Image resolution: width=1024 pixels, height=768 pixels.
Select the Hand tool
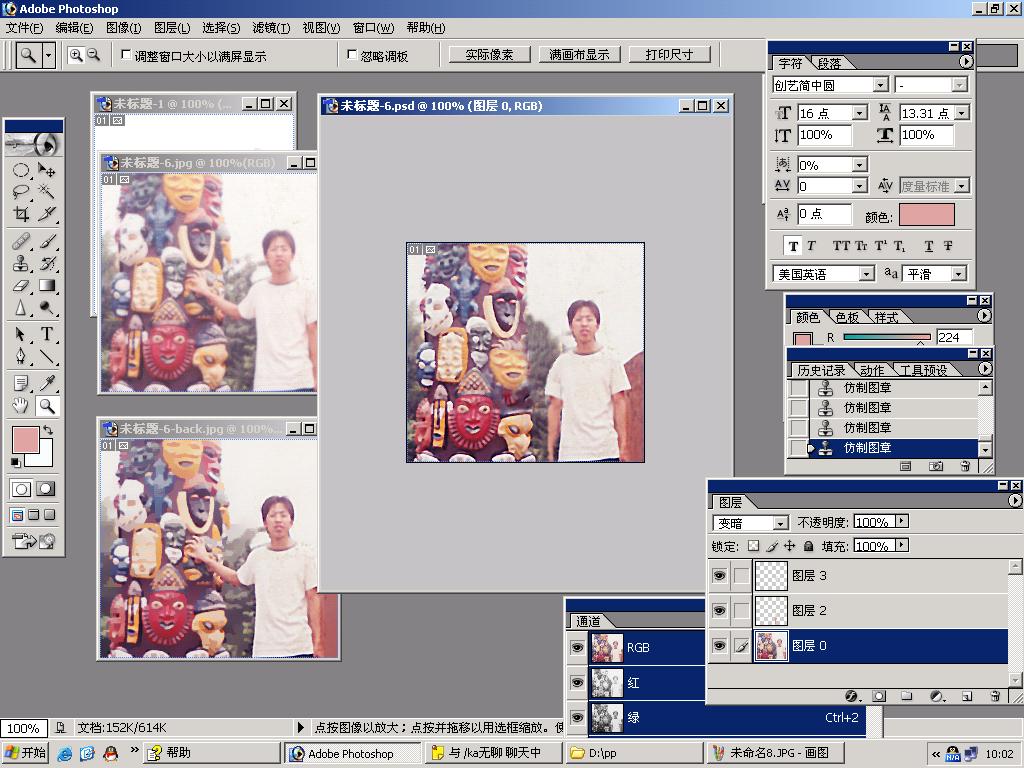(21, 406)
